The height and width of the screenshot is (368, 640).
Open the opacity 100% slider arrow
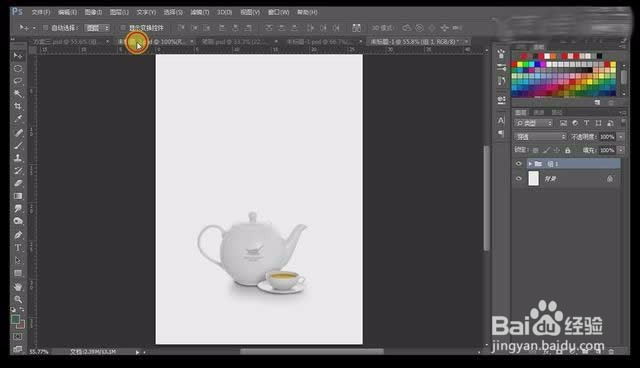[621, 137]
